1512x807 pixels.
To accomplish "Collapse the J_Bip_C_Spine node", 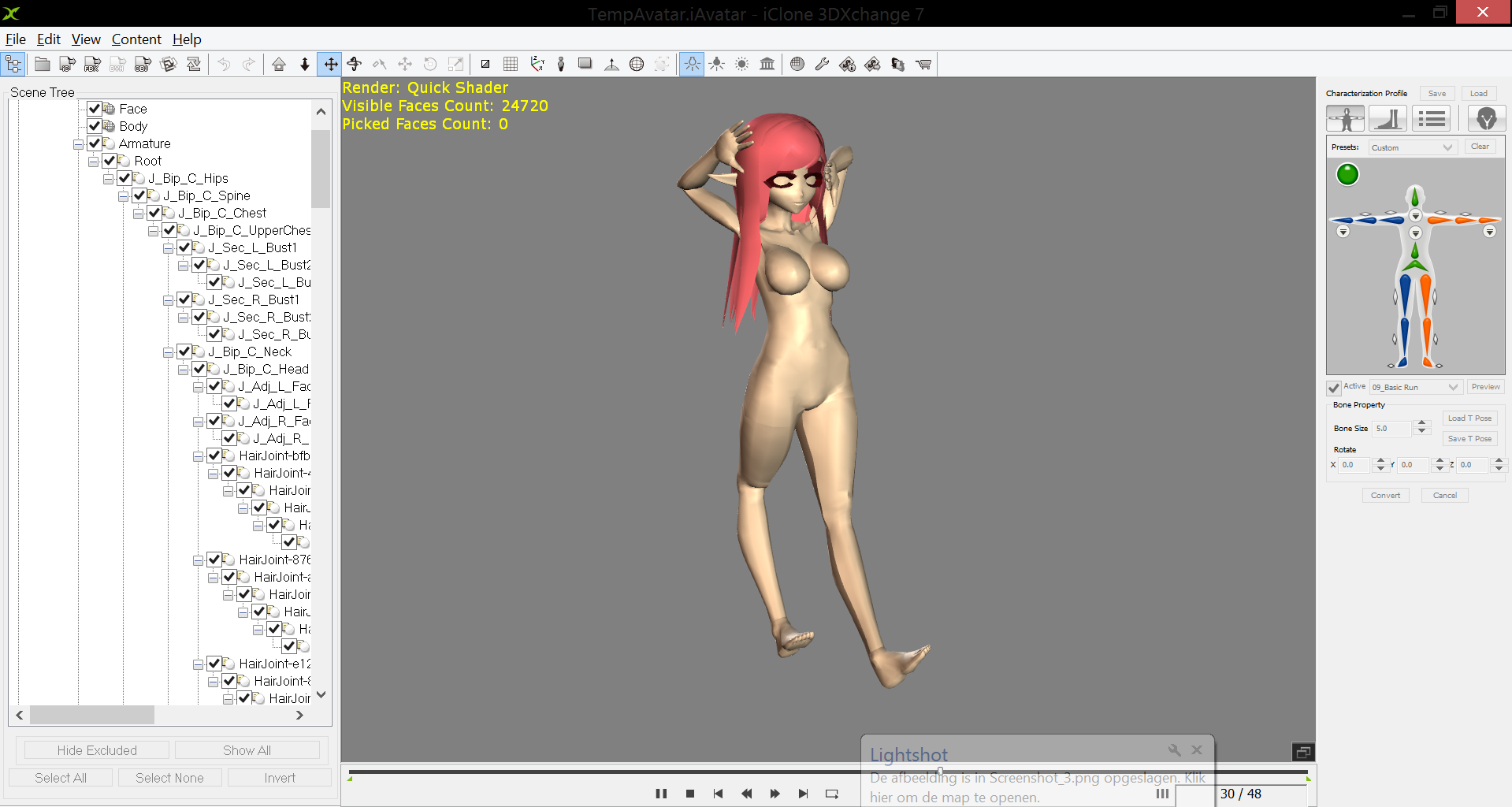I will point(123,196).
